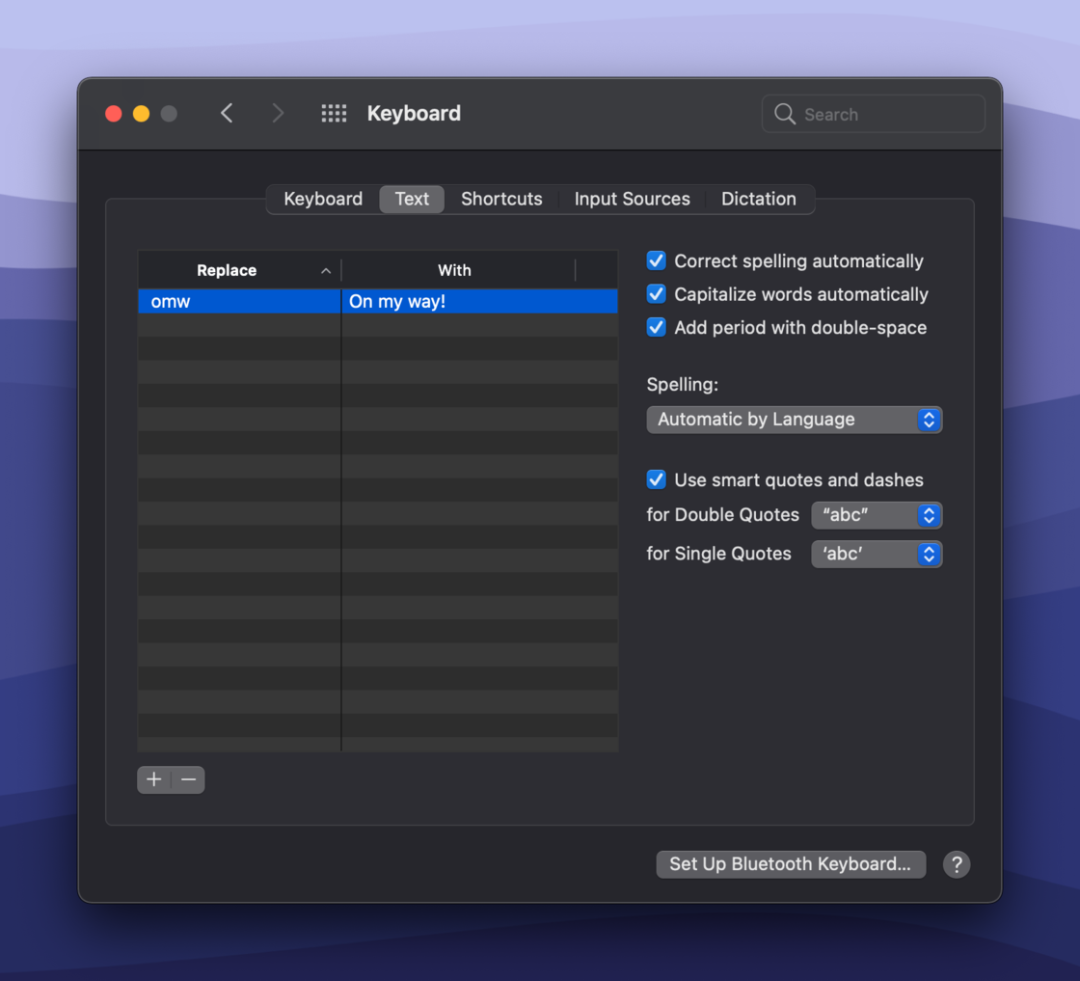This screenshot has width=1080, height=981.
Task: Open the Spelling Automatic by Language dropdown
Action: click(794, 420)
